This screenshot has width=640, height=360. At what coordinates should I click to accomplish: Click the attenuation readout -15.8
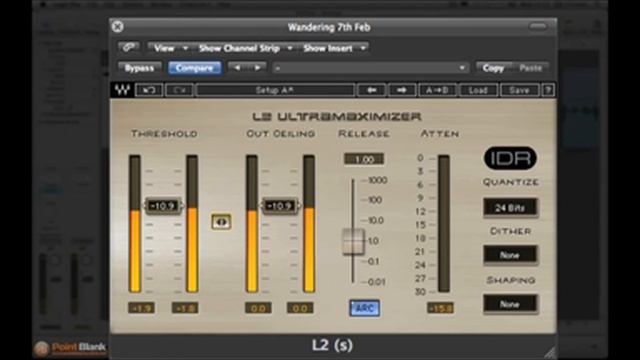[x=440, y=308]
